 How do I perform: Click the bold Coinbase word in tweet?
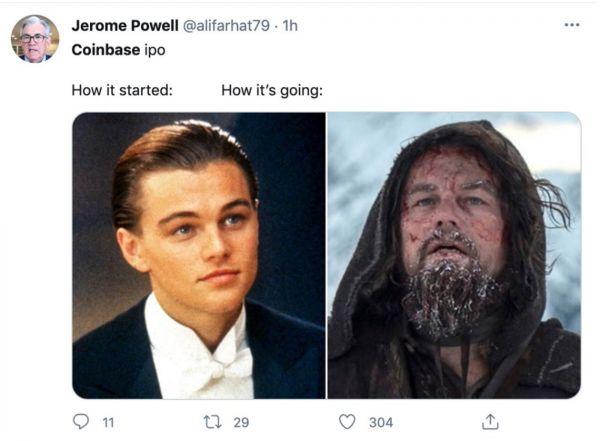point(103,50)
